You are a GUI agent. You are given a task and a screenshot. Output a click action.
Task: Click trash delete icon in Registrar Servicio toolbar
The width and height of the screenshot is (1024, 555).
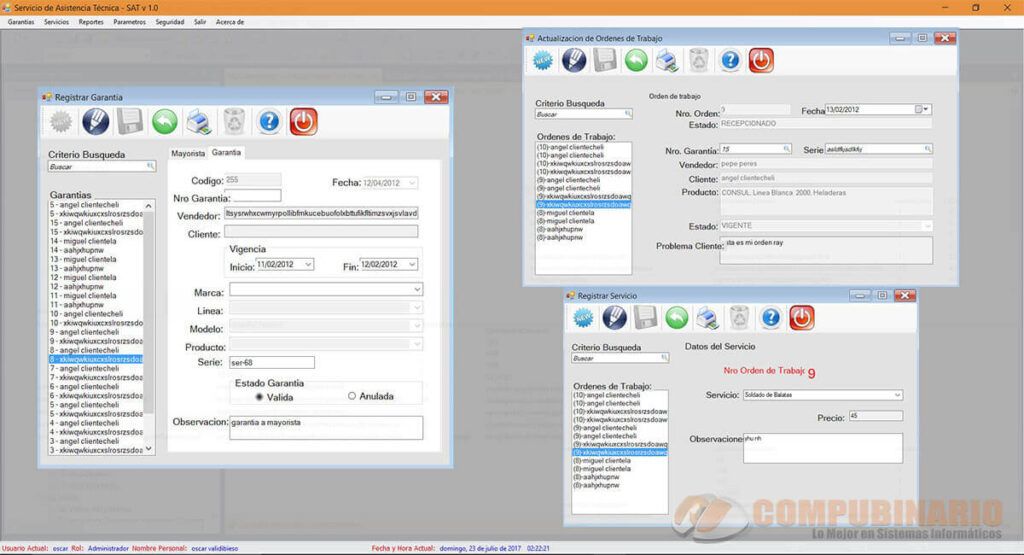tap(739, 318)
